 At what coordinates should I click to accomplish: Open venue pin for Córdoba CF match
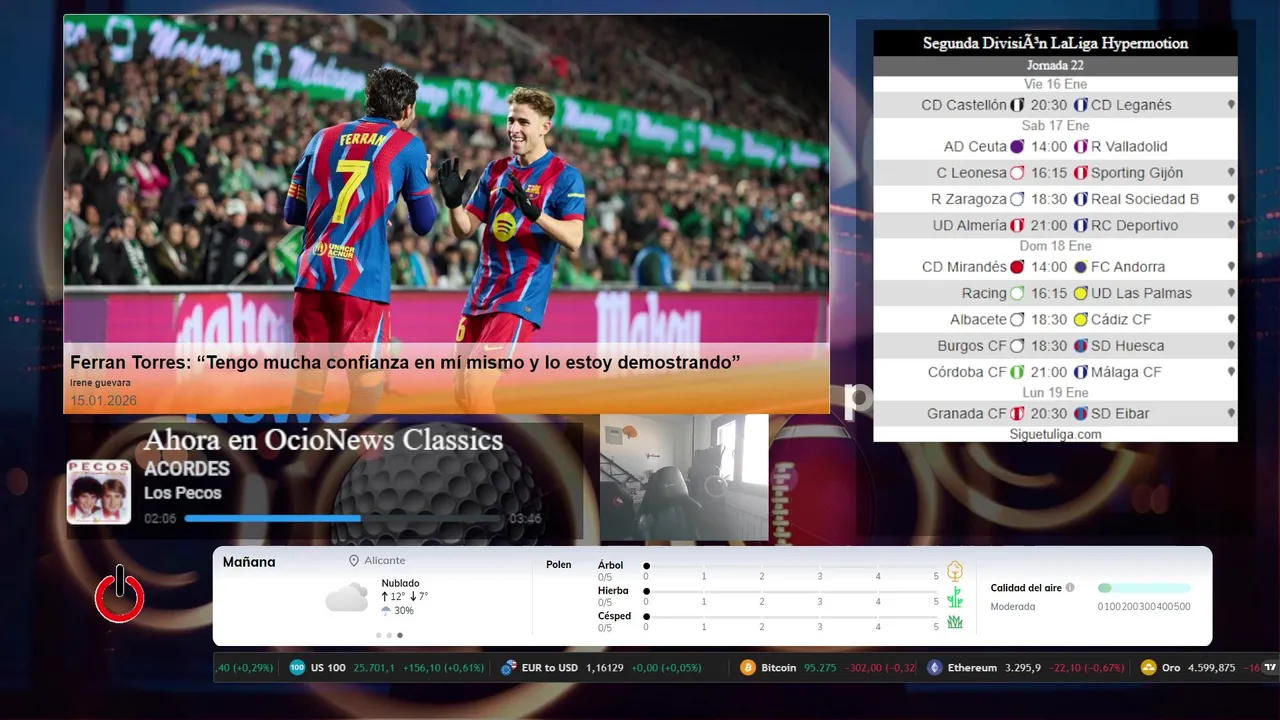(1231, 372)
